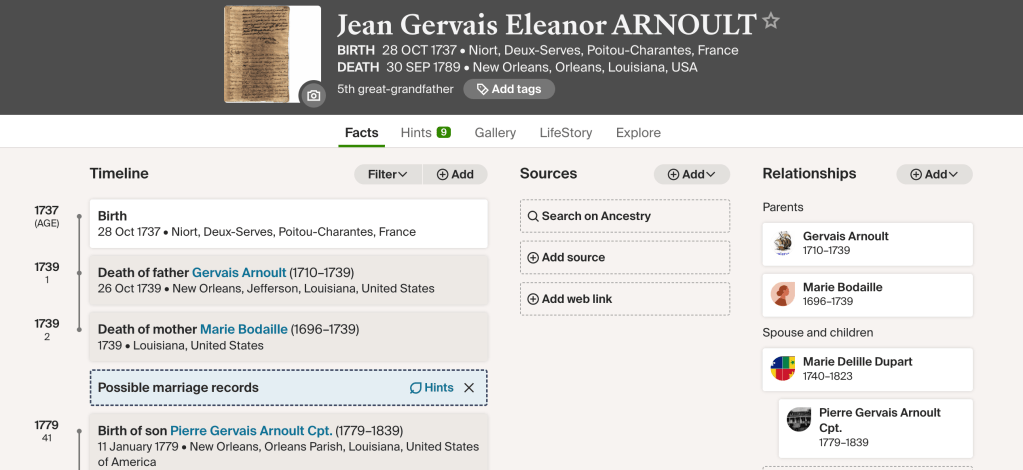Click the Hints icon in marriage records
Viewport: 1023px width, 470px height.
tap(416, 388)
